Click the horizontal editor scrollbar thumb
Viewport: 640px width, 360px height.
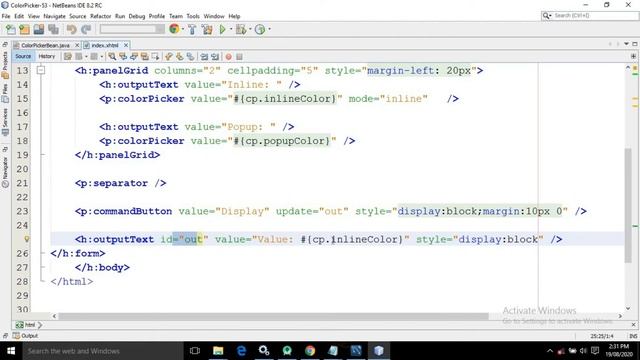273,316
